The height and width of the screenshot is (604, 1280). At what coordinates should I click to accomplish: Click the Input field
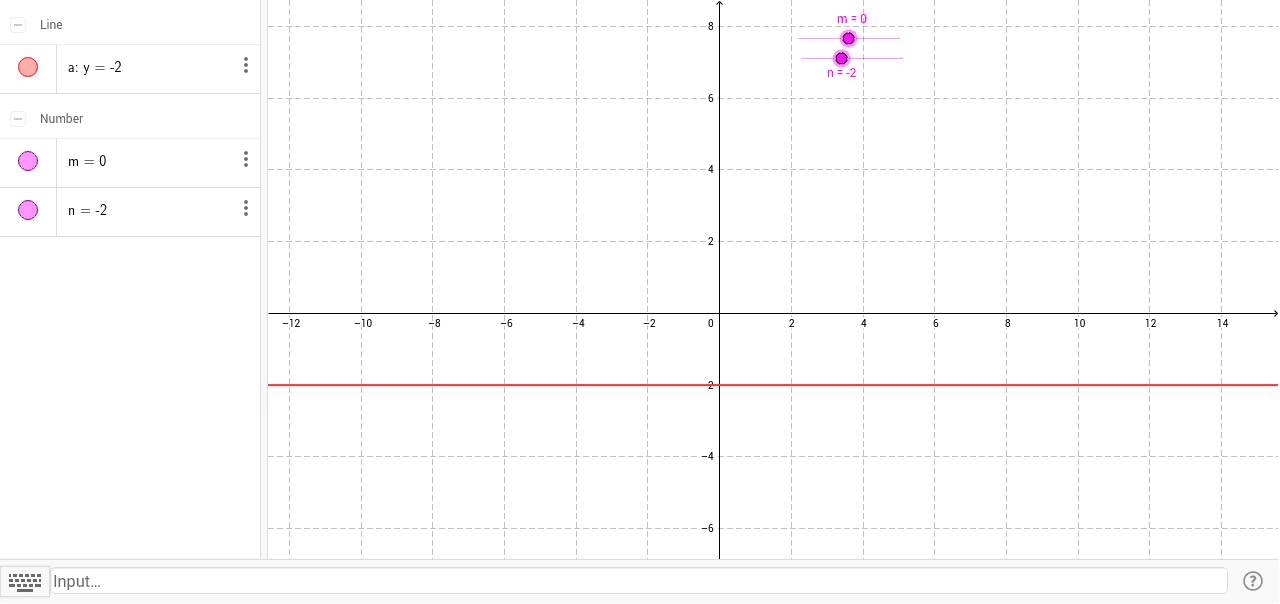[x=639, y=581]
